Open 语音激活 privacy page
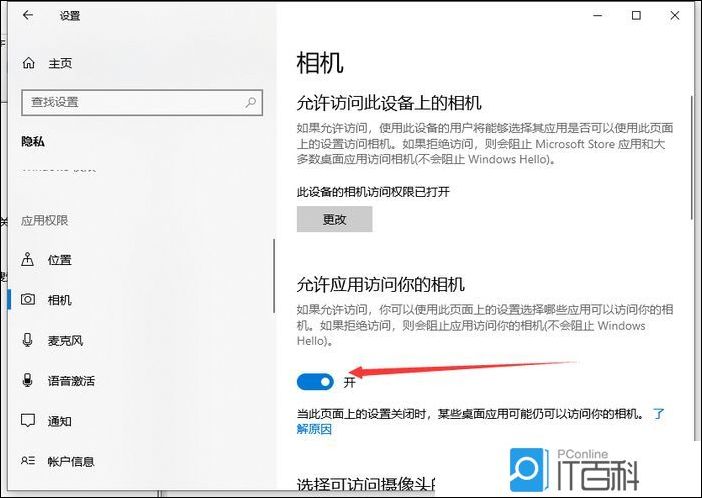This screenshot has height=498, width=702. pyautogui.click(x=71, y=381)
